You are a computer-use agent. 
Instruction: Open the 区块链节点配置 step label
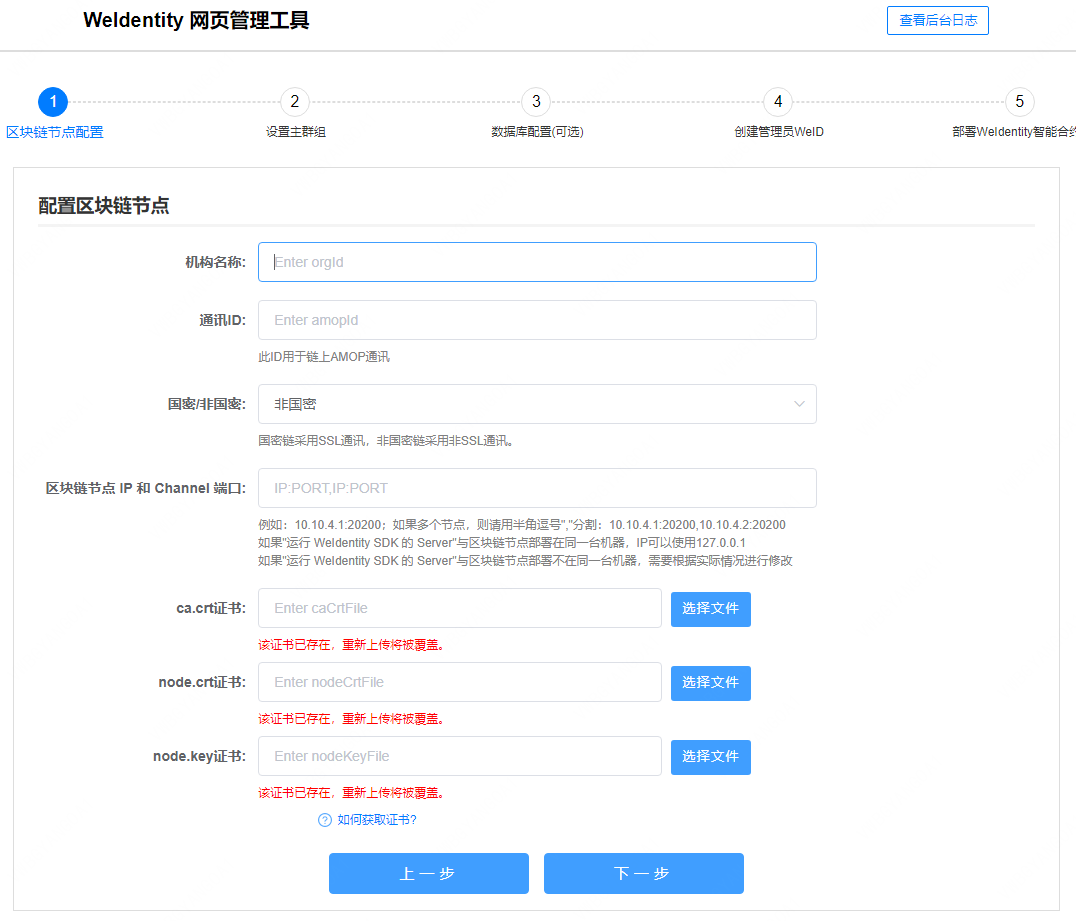pos(54,132)
